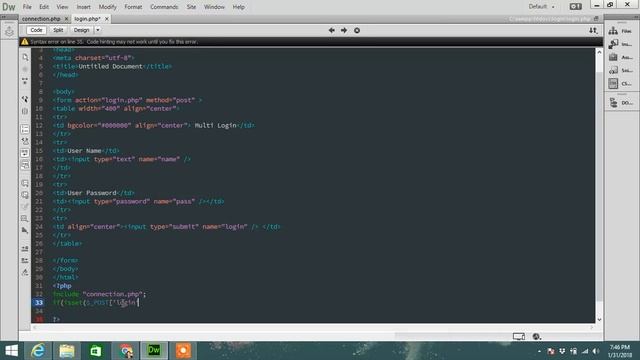The image size is (640, 360).
Task: Click the "Multi Login" text on line 12
Action: (x=216, y=125)
